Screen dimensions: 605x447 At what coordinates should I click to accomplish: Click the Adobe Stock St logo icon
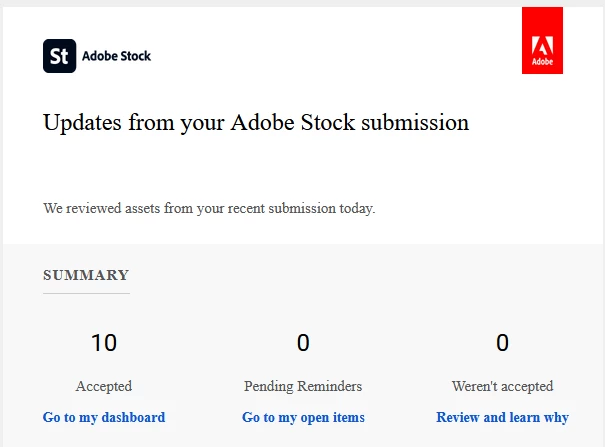[x=59, y=56]
